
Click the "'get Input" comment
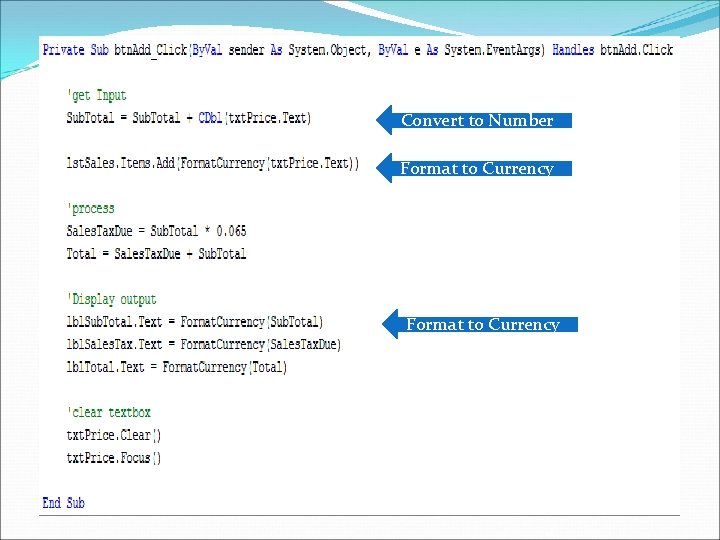(x=96, y=96)
